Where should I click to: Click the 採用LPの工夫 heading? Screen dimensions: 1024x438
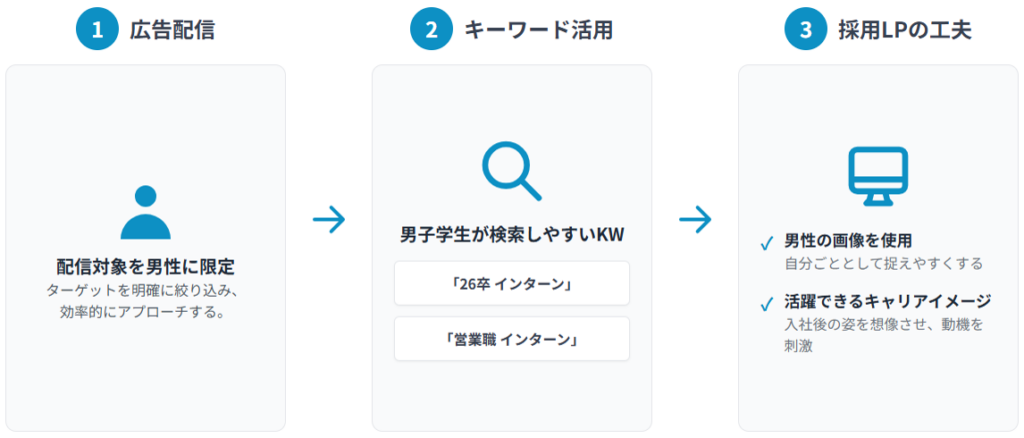(905, 30)
